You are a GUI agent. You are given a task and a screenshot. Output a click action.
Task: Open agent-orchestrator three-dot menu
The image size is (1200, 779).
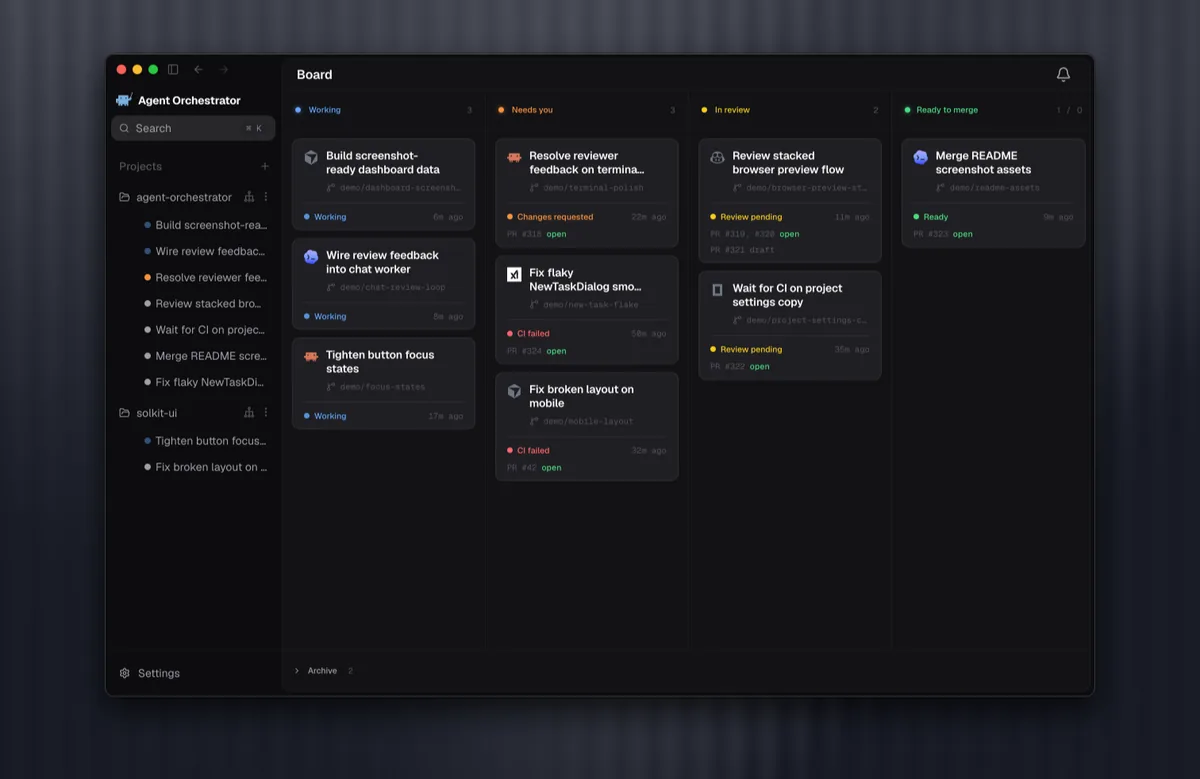(266, 197)
